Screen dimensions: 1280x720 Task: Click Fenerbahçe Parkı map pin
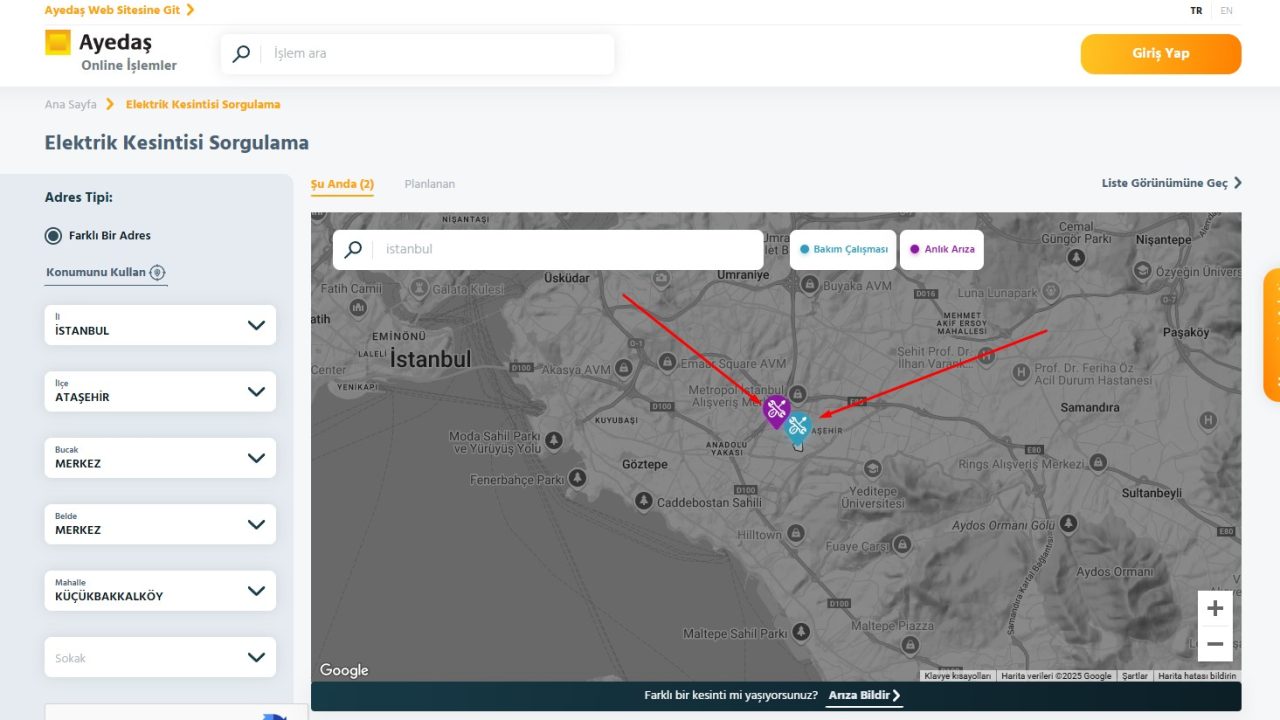(579, 480)
